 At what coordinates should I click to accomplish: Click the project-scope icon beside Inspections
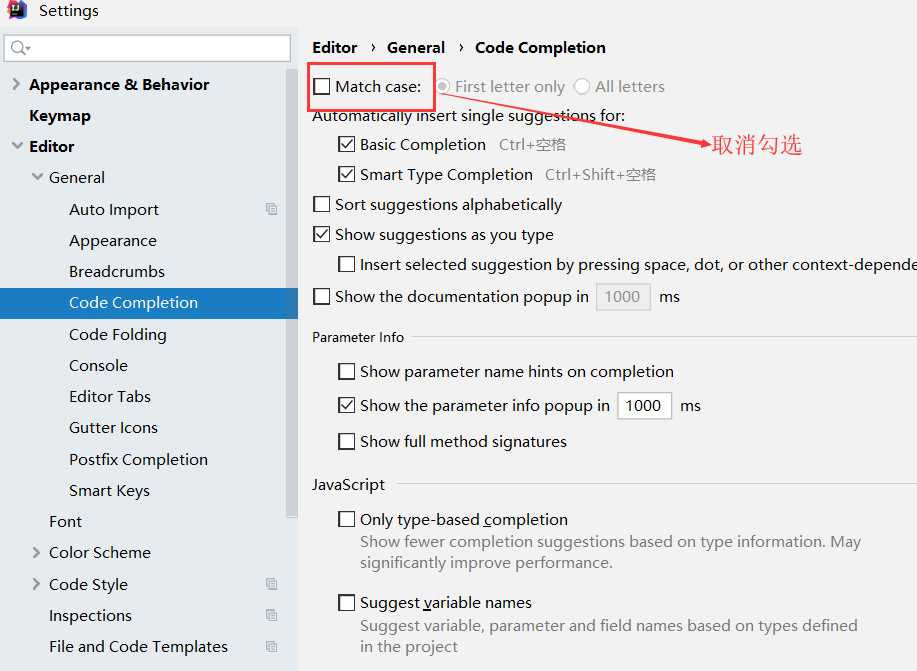271,615
